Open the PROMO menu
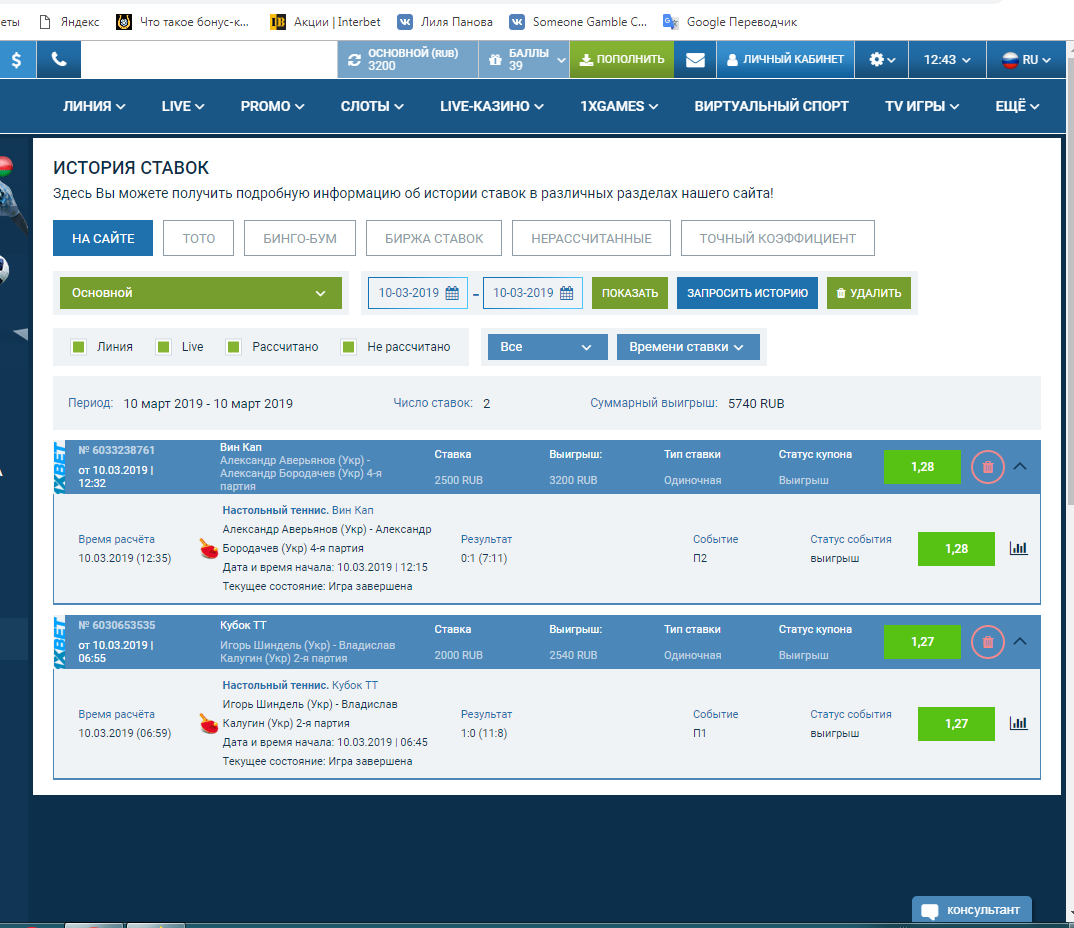 272,106
